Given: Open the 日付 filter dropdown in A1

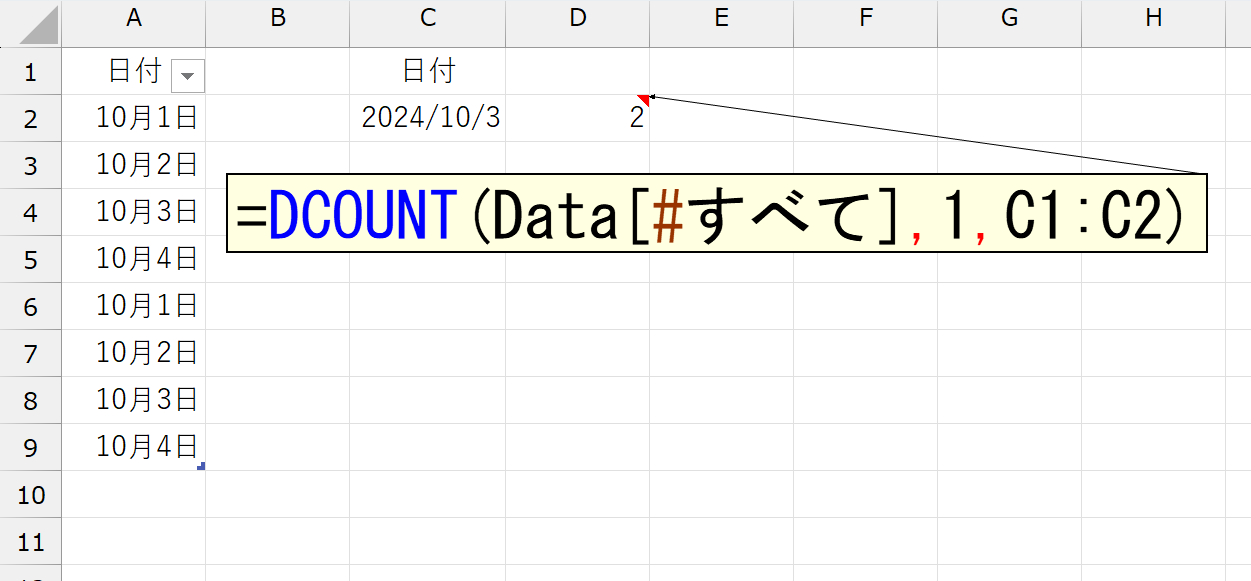Looking at the screenshot, I should coord(188,75).
